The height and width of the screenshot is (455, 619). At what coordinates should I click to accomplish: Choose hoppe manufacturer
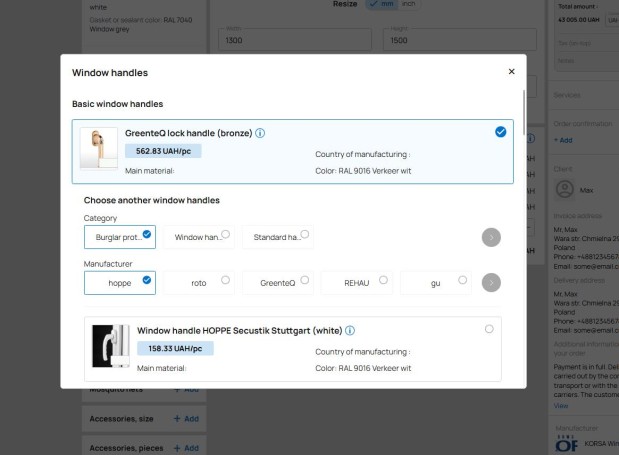120,283
